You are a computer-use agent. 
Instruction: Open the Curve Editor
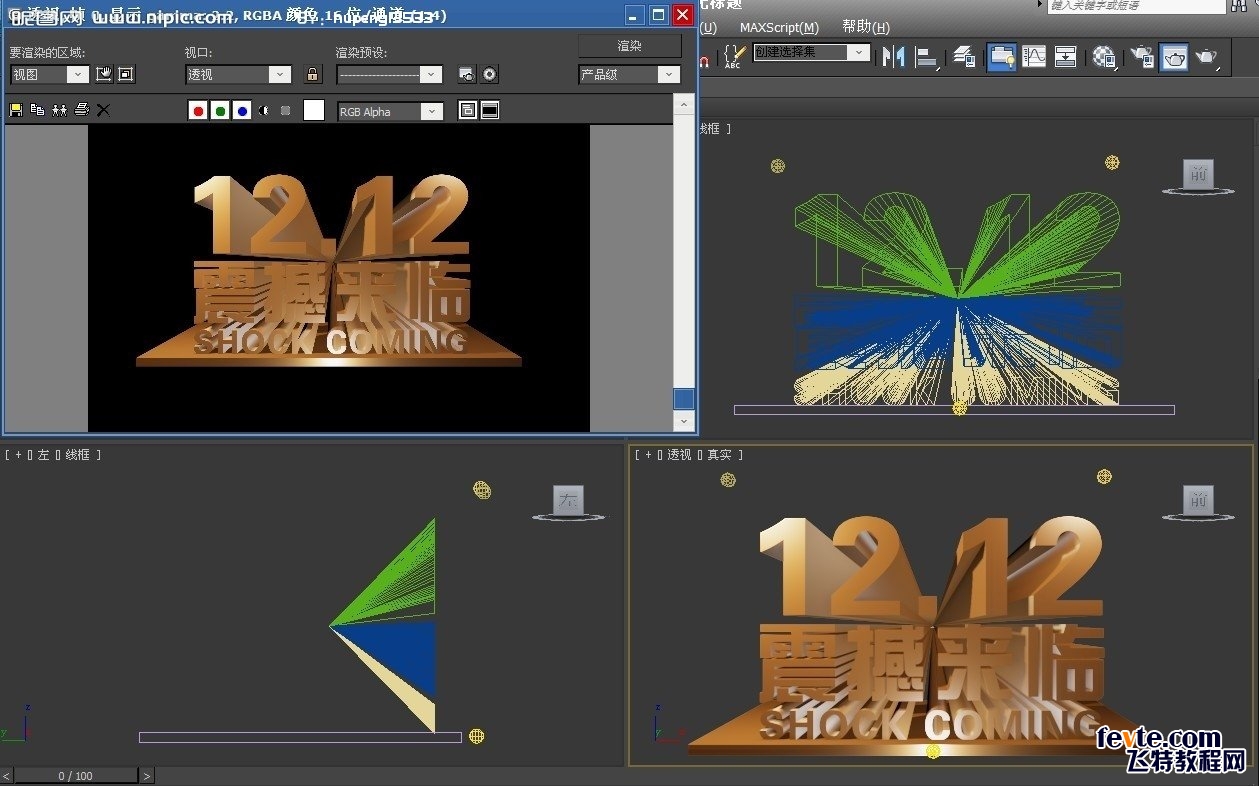[1033, 57]
